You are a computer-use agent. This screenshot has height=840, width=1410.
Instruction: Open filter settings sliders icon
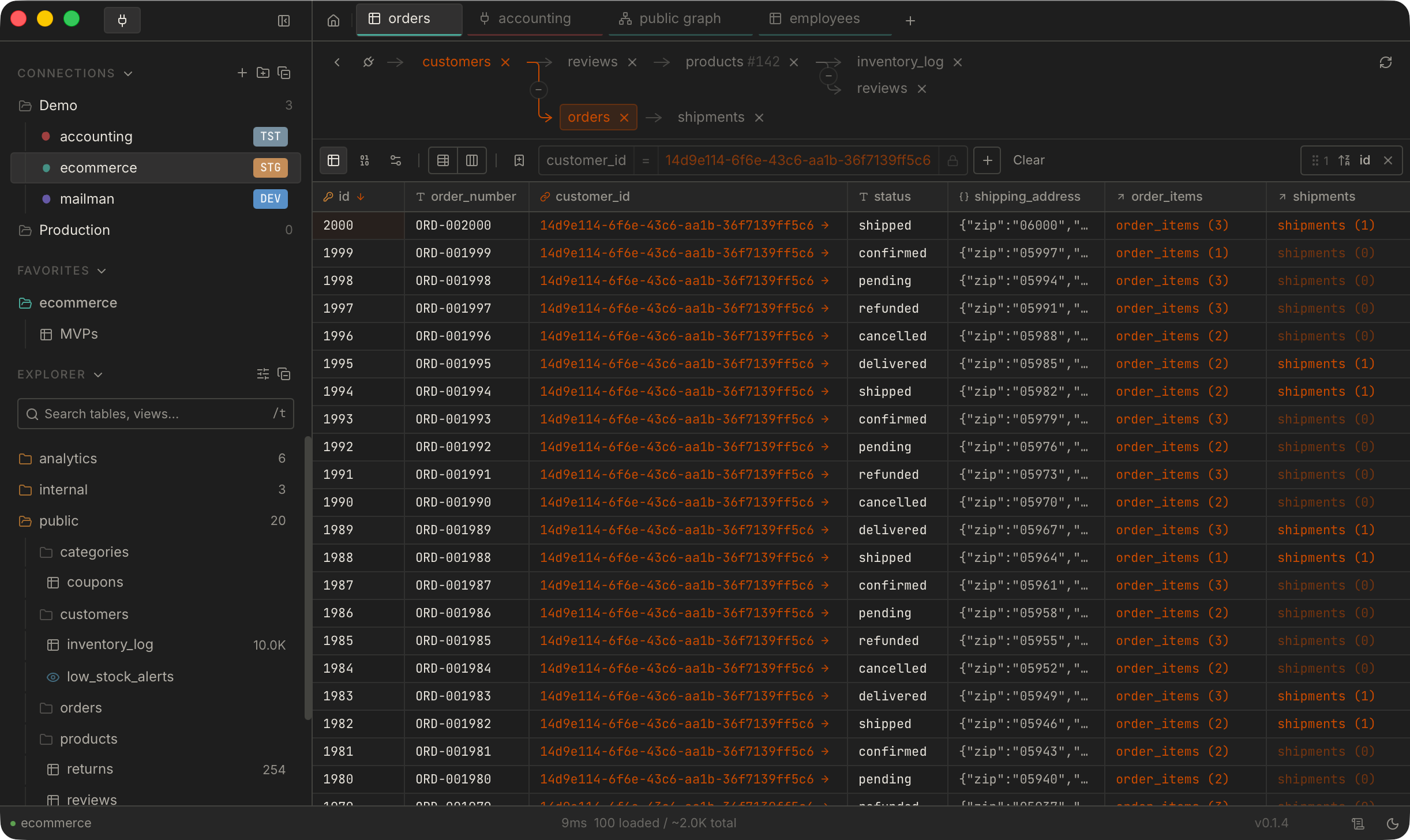point(396,160)
